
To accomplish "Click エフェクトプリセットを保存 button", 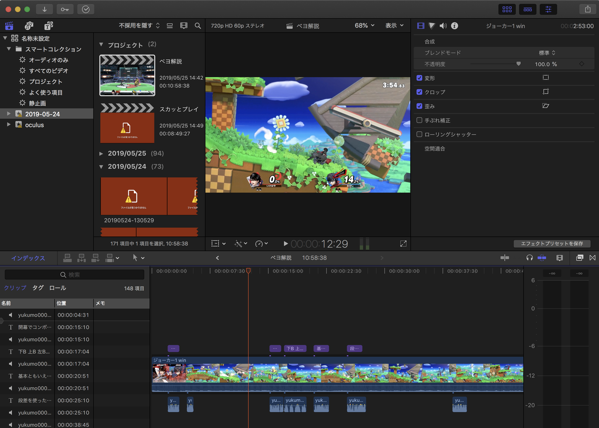I will [x=552, y=244].
